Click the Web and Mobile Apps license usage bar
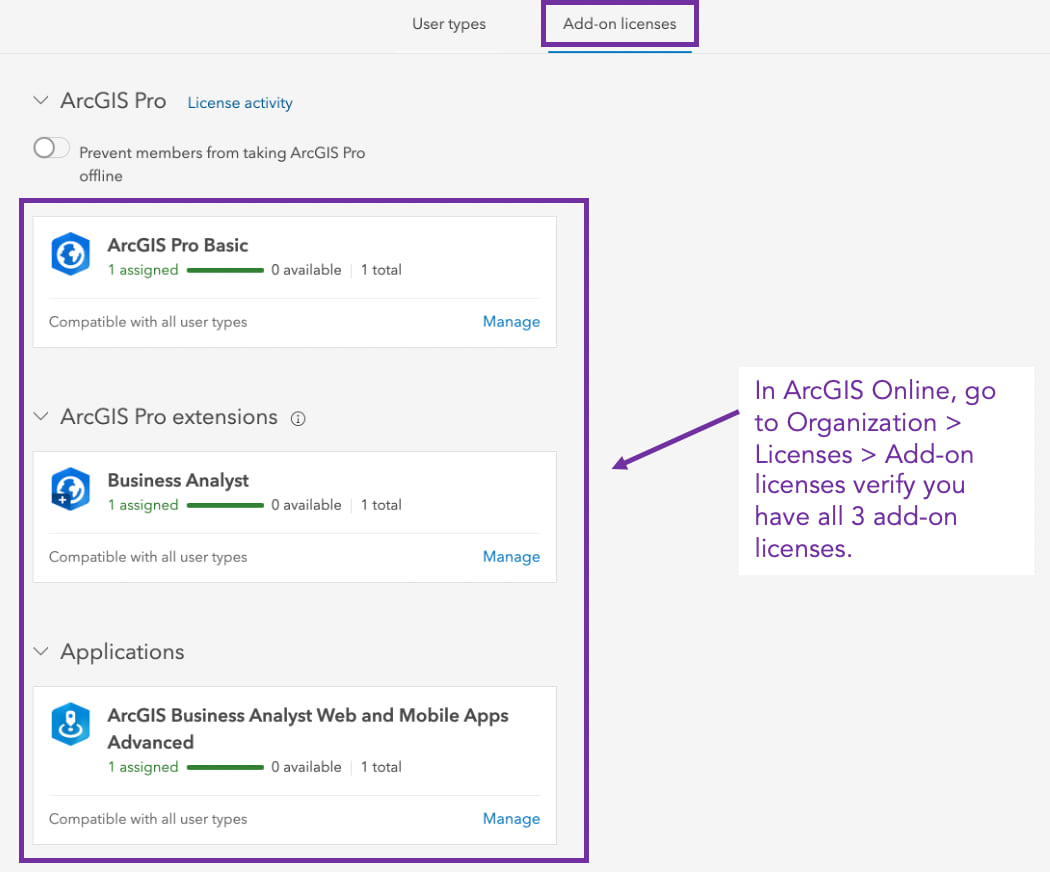1050x872 pixels. tap(225, 767)
